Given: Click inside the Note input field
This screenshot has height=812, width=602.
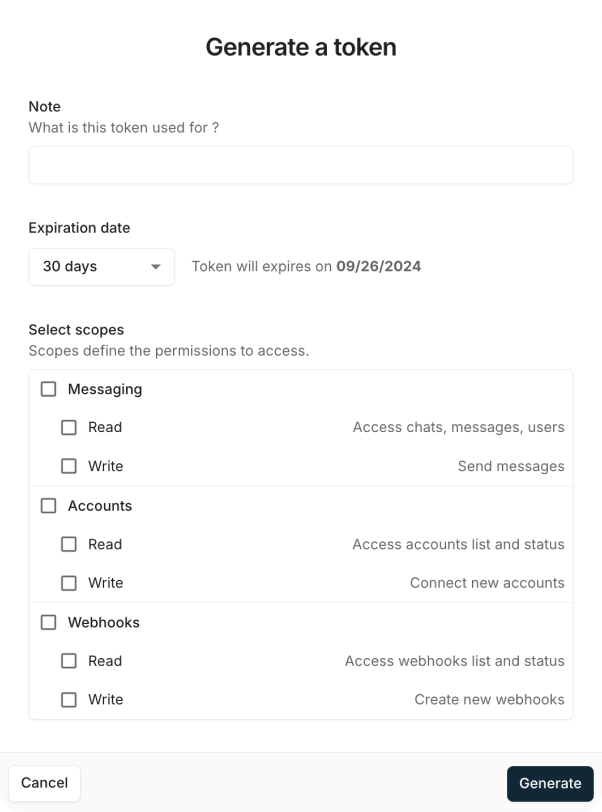Looking at the screenshot, I should [x=300, y=165].
